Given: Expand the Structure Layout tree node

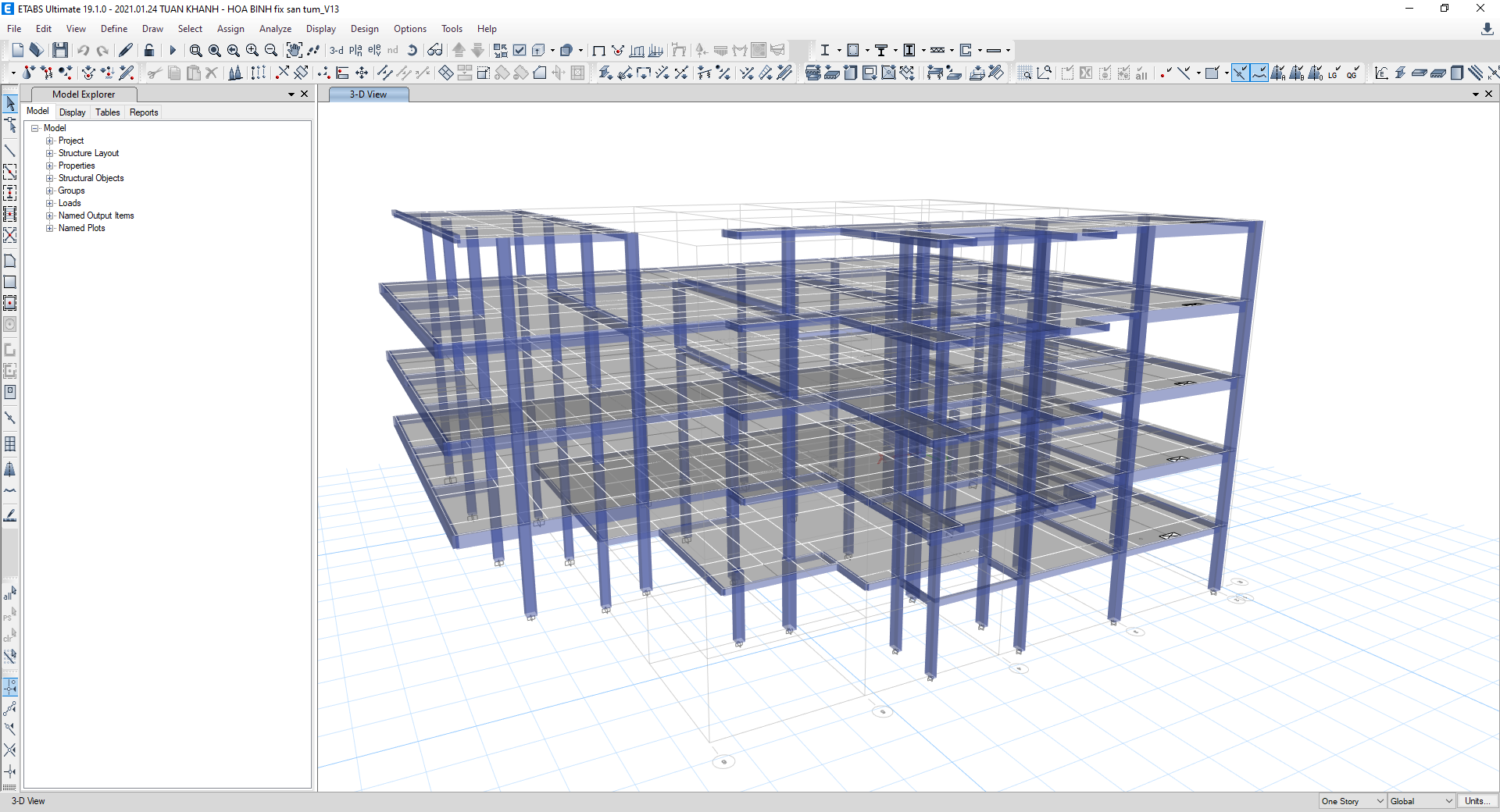Looking at the screenshot, I should click(50, 153).
